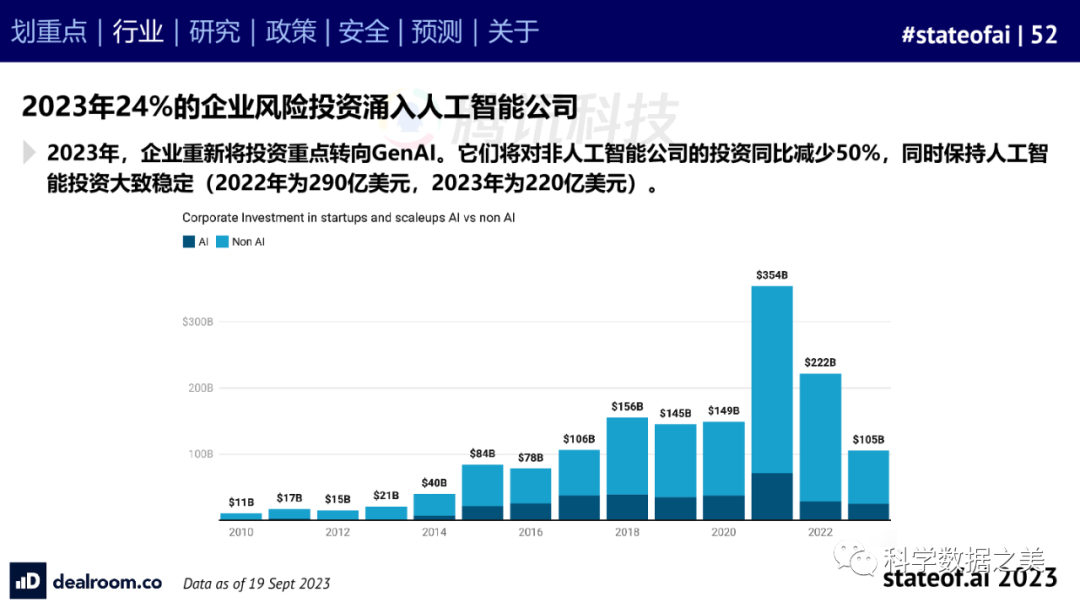
Task: Click the stateof.ai 2023 link
Action: click(969, 578)
